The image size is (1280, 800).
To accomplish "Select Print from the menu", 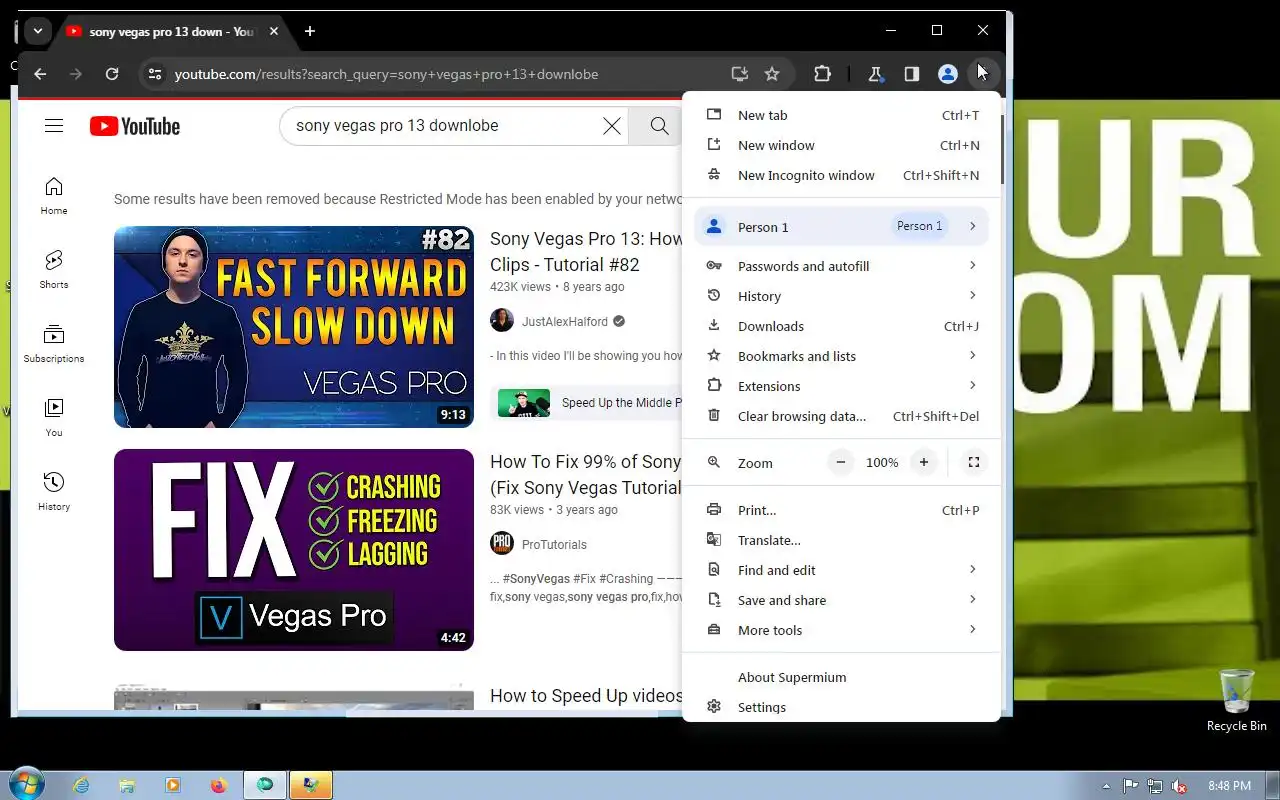I will point(841,510).
